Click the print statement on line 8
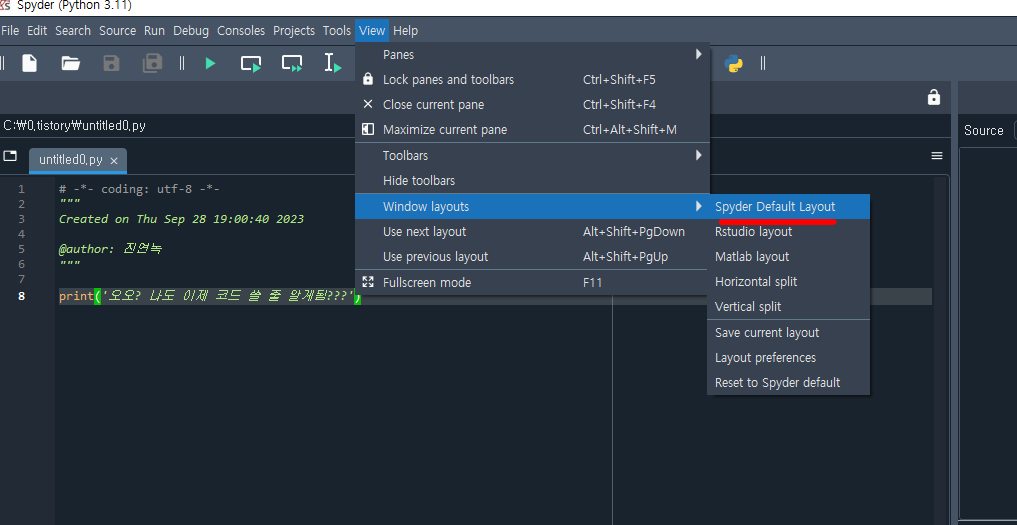The width and height of the screenshot is (1017, 525). tap(209, 297)
